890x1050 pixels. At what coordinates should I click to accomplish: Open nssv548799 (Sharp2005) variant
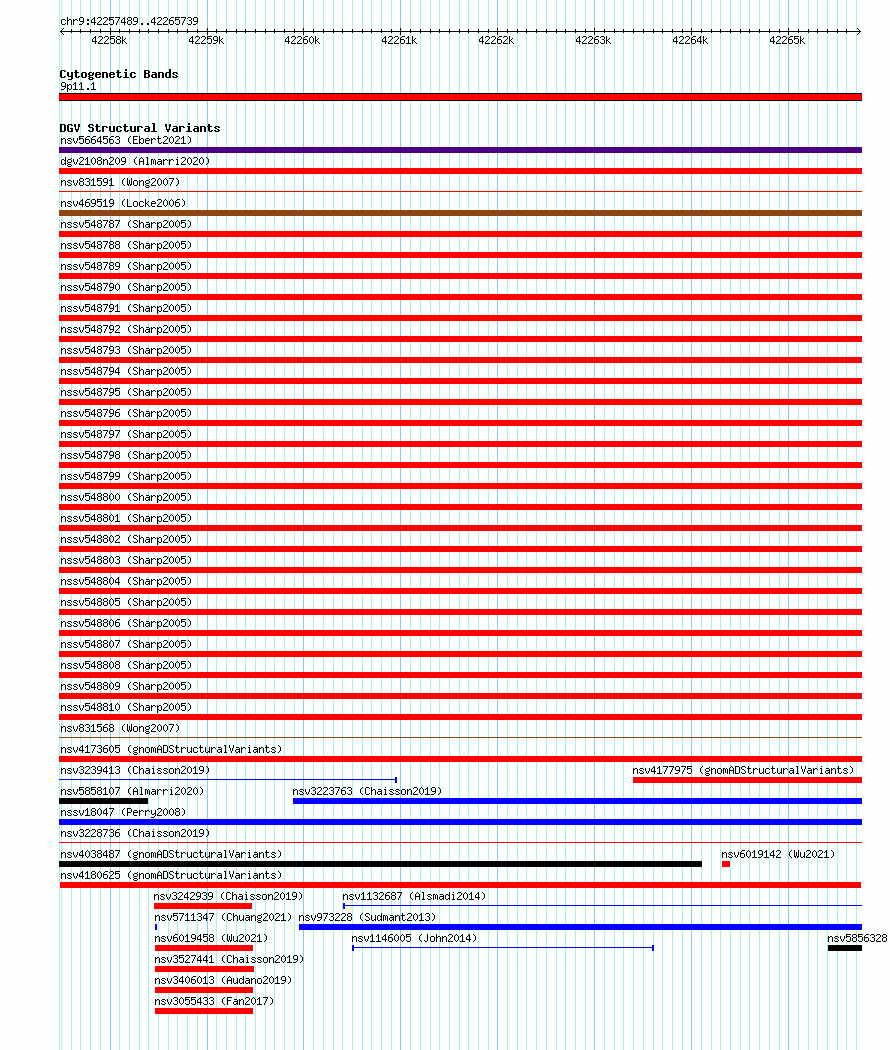126,476
